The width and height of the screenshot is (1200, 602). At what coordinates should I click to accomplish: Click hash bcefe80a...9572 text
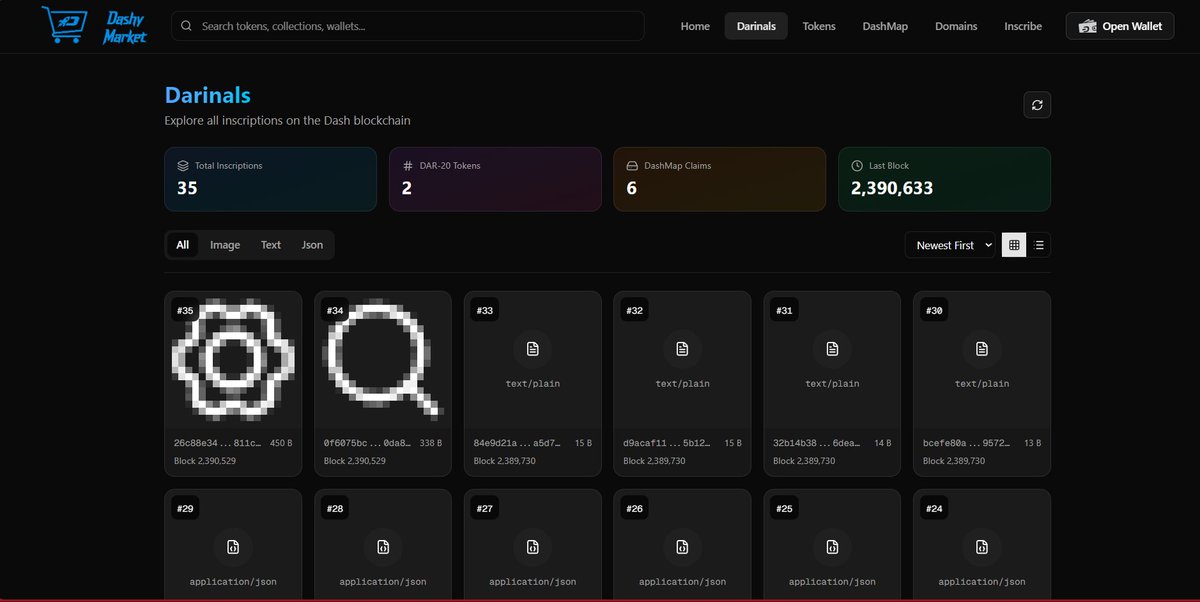pyautogui.click(x=967, y=442)
